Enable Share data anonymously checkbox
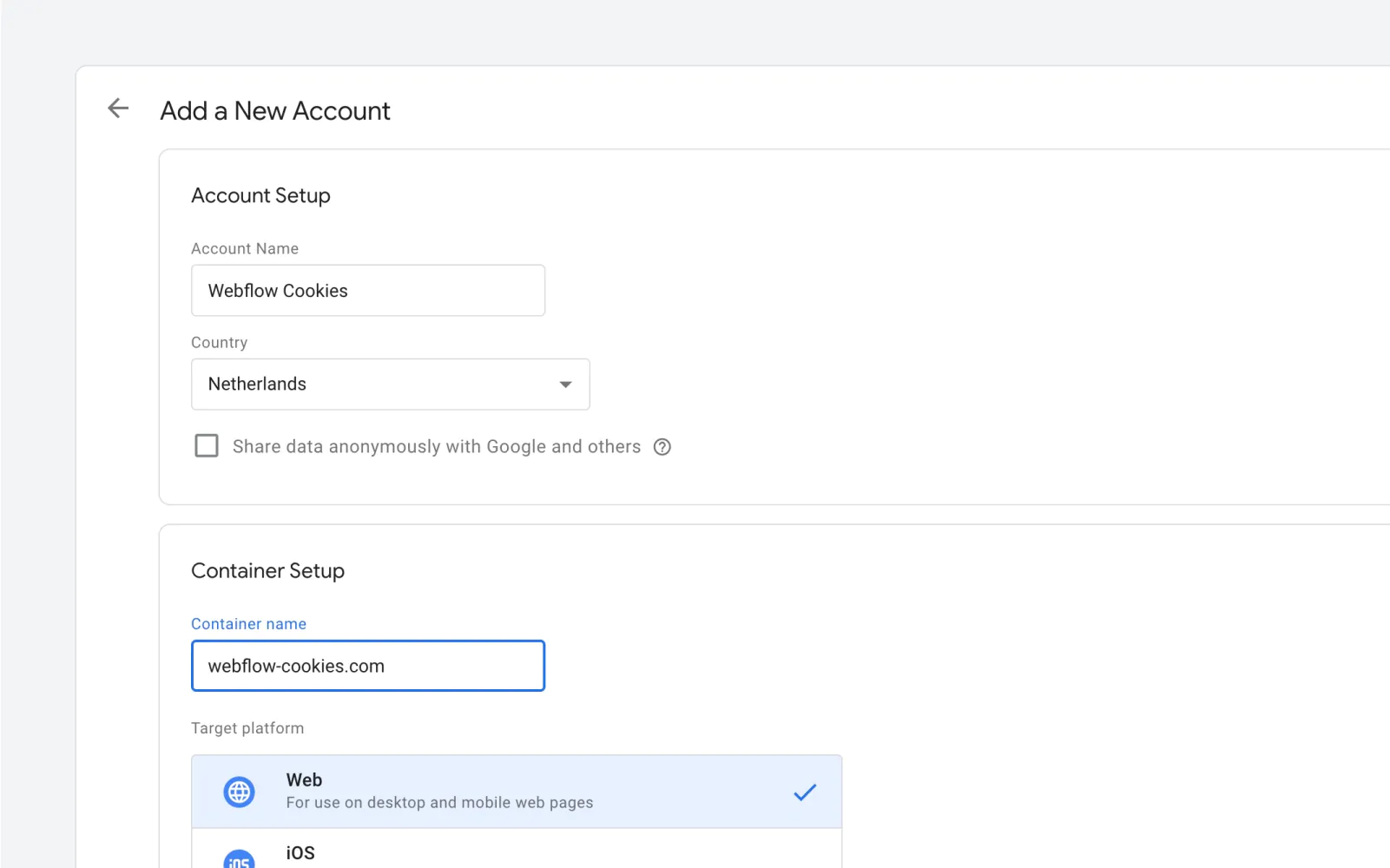This screenshot has height=868, width=1390. click(207, 446)
